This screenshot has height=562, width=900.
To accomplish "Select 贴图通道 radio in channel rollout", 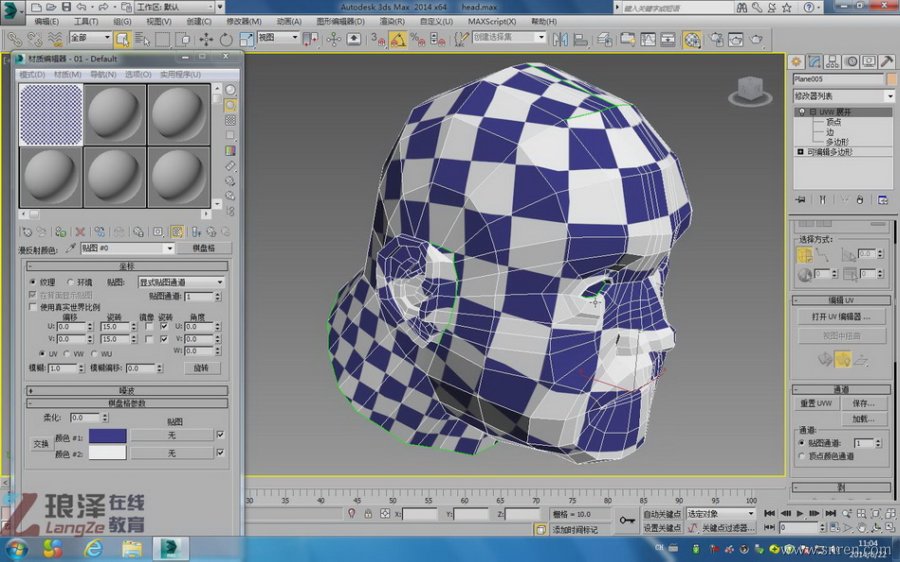I will (802, 443).
